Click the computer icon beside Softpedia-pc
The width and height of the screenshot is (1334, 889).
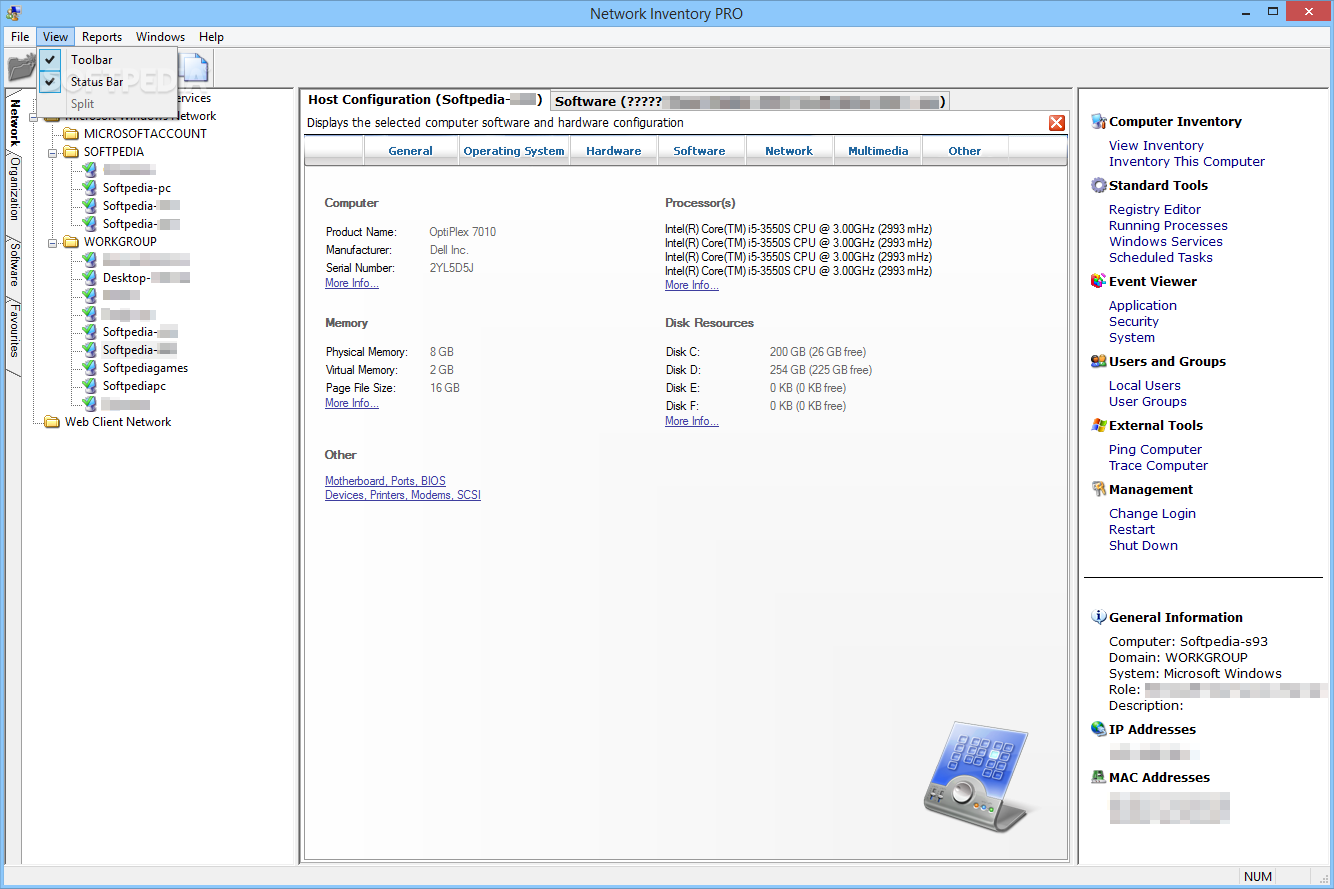[x=89, y=188]
